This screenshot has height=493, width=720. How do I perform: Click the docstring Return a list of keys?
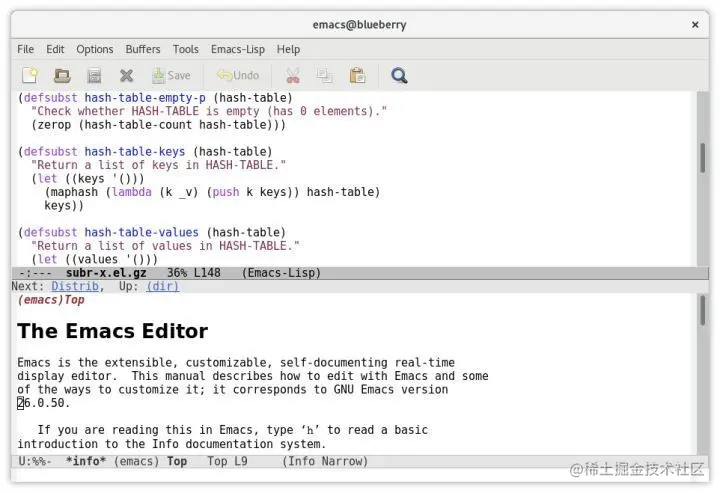point(158,165)
